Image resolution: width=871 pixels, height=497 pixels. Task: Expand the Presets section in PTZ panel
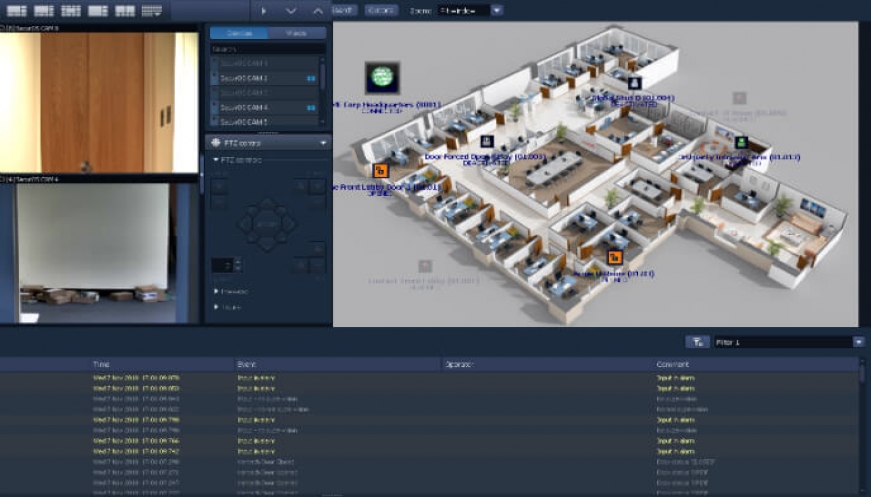click(x=231, y=291)
